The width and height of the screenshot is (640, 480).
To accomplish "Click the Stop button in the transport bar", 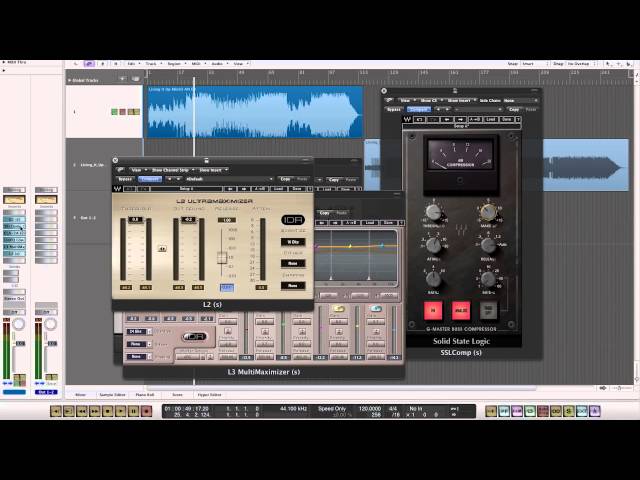I will (x=108, y=411).
